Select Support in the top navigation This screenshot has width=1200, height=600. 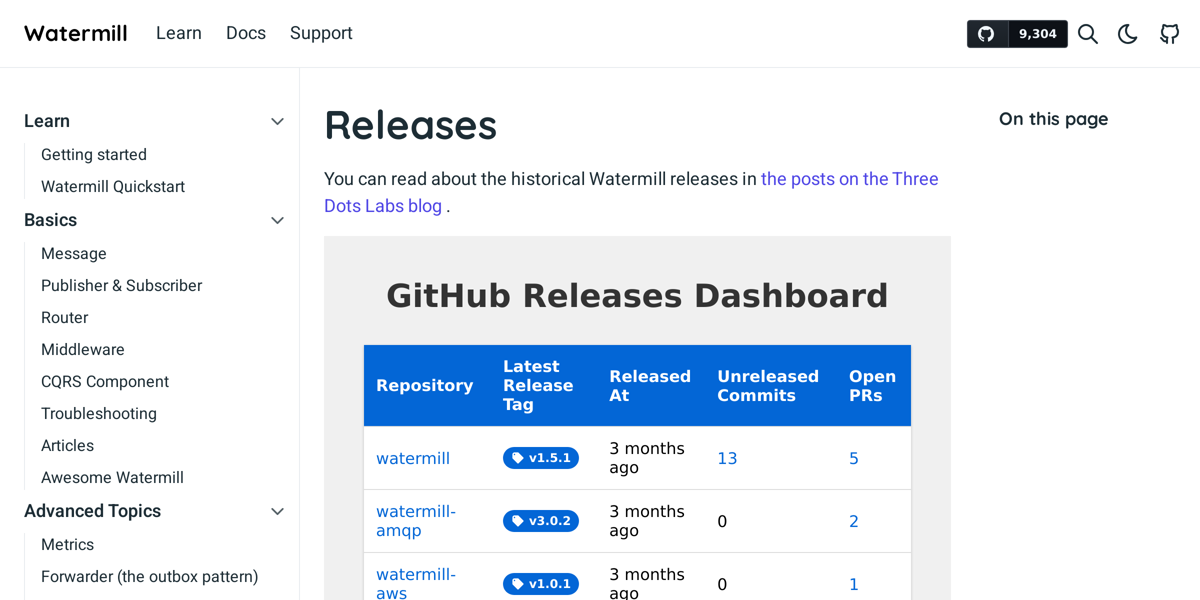tap(320, 33)
